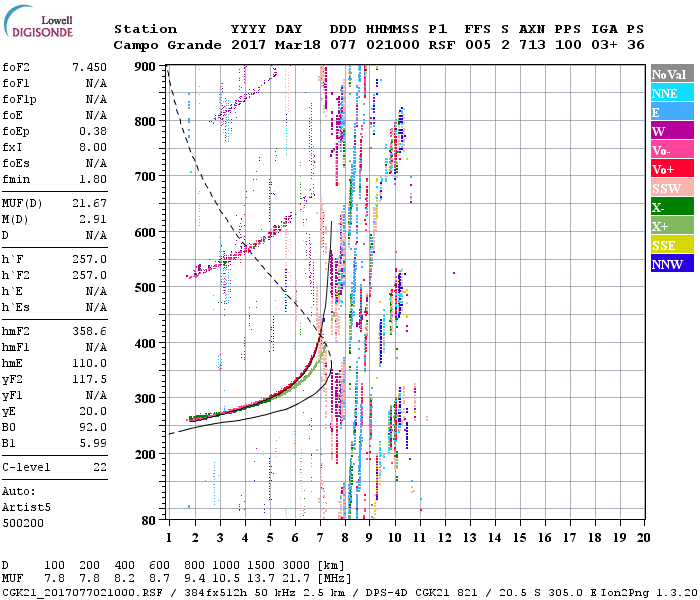The width and height of the screenshot is (700, 600).
Task: Select the NoVal gray legend swatch
Action: pyautogui.click(x=670, y=74)
